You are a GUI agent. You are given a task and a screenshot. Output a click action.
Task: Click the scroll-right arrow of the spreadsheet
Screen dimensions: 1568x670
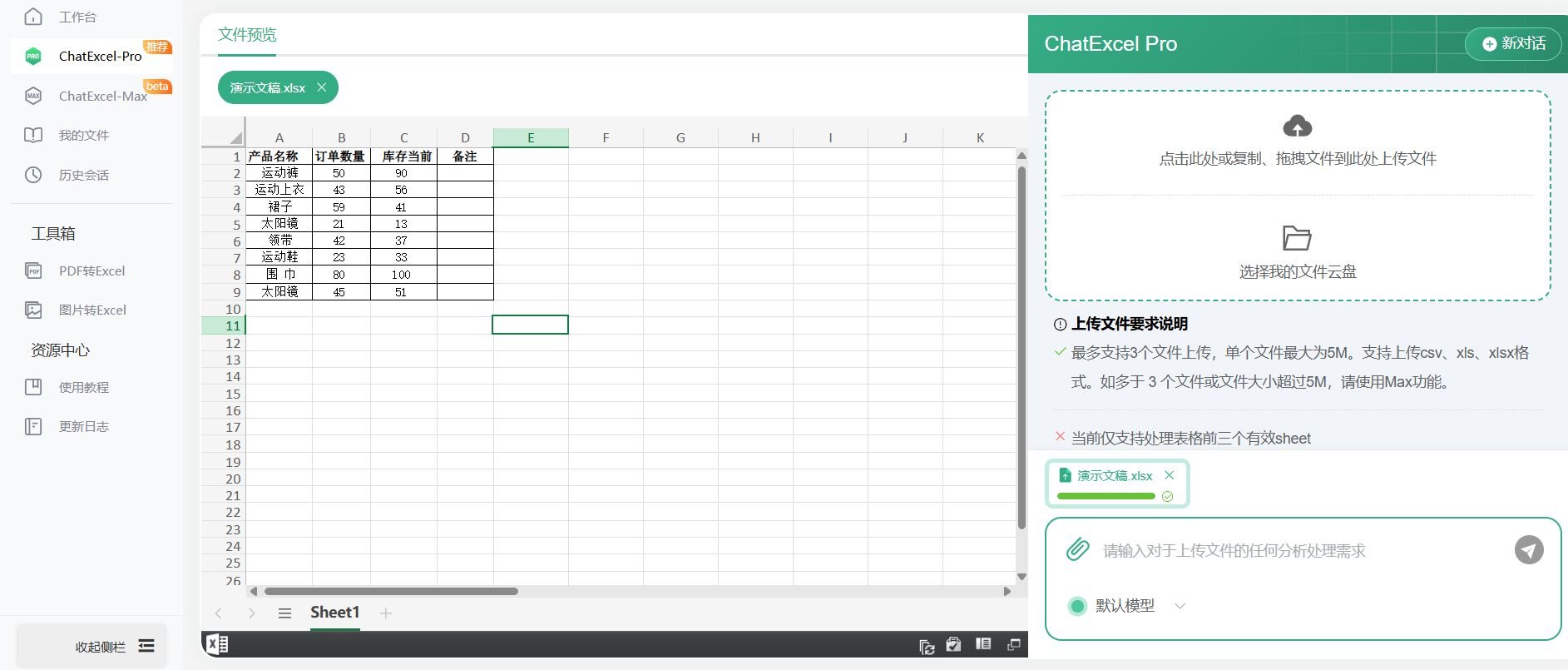(x=1007, y=591)
